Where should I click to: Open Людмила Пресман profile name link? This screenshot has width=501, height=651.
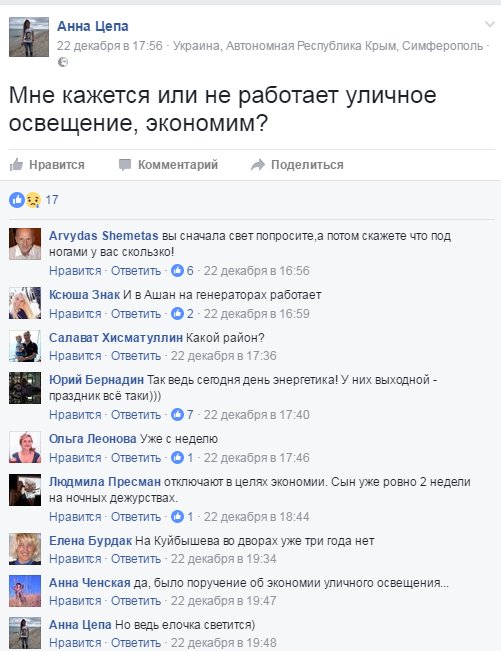coord(105,482)
